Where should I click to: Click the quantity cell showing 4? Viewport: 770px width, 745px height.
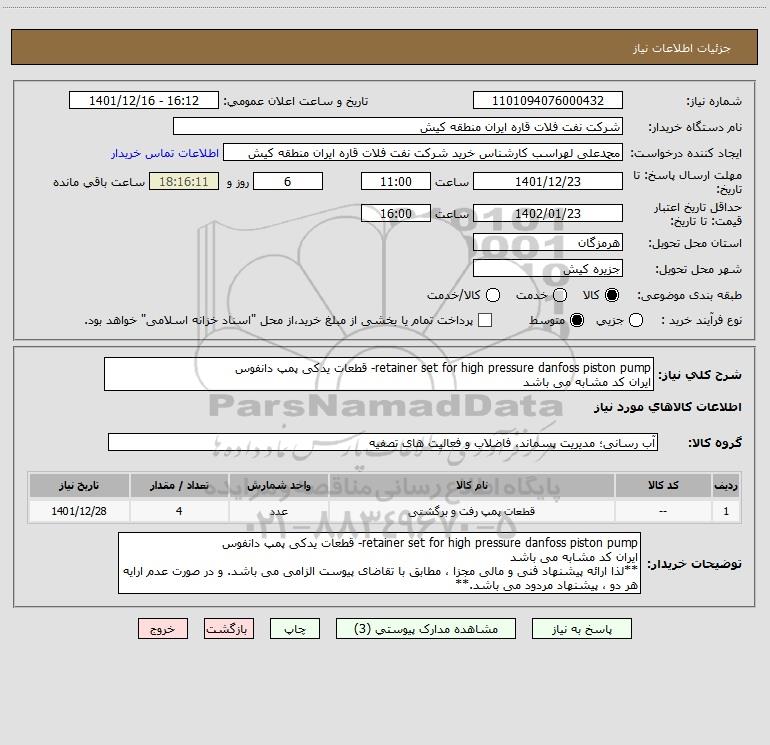click(x=179, y=511)
